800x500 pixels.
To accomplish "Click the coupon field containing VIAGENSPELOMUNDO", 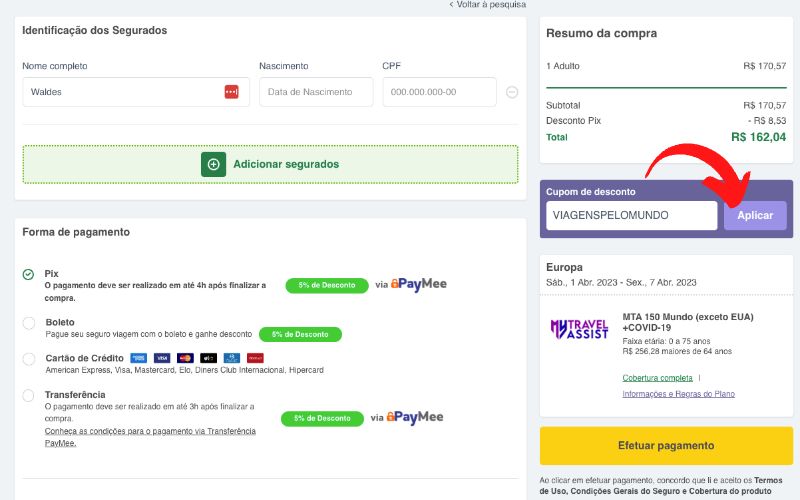I will coord(632,215).
